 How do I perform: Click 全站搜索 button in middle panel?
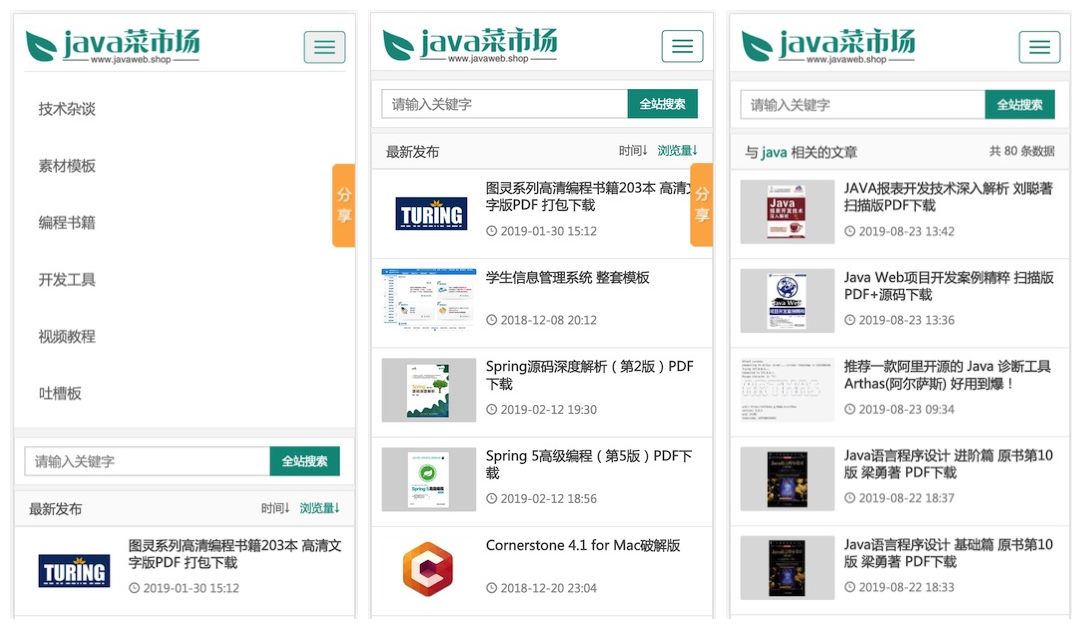coord(662,104)
